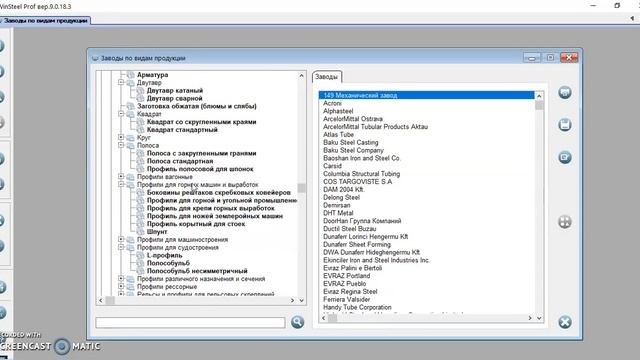Select EVRAZ Portland list entry
The image size is (640, 360).
(x=347, y=276)
